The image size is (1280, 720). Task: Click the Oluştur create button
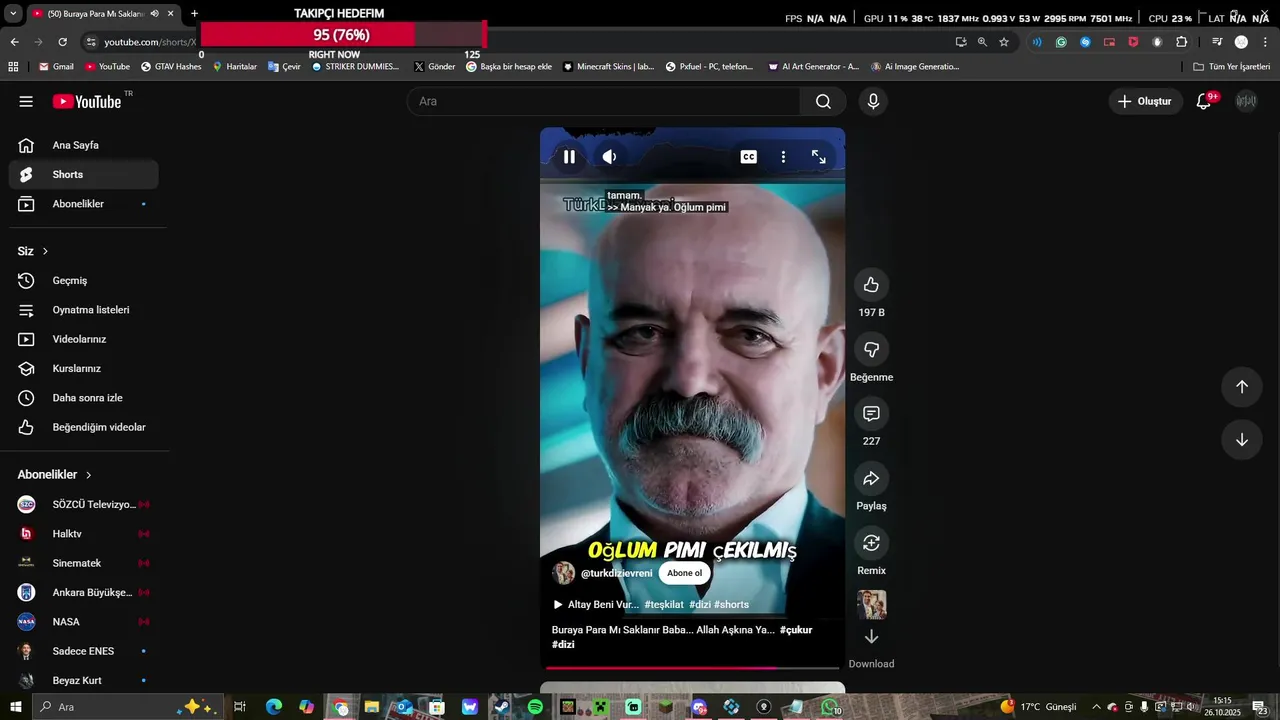click(1145, 101)
